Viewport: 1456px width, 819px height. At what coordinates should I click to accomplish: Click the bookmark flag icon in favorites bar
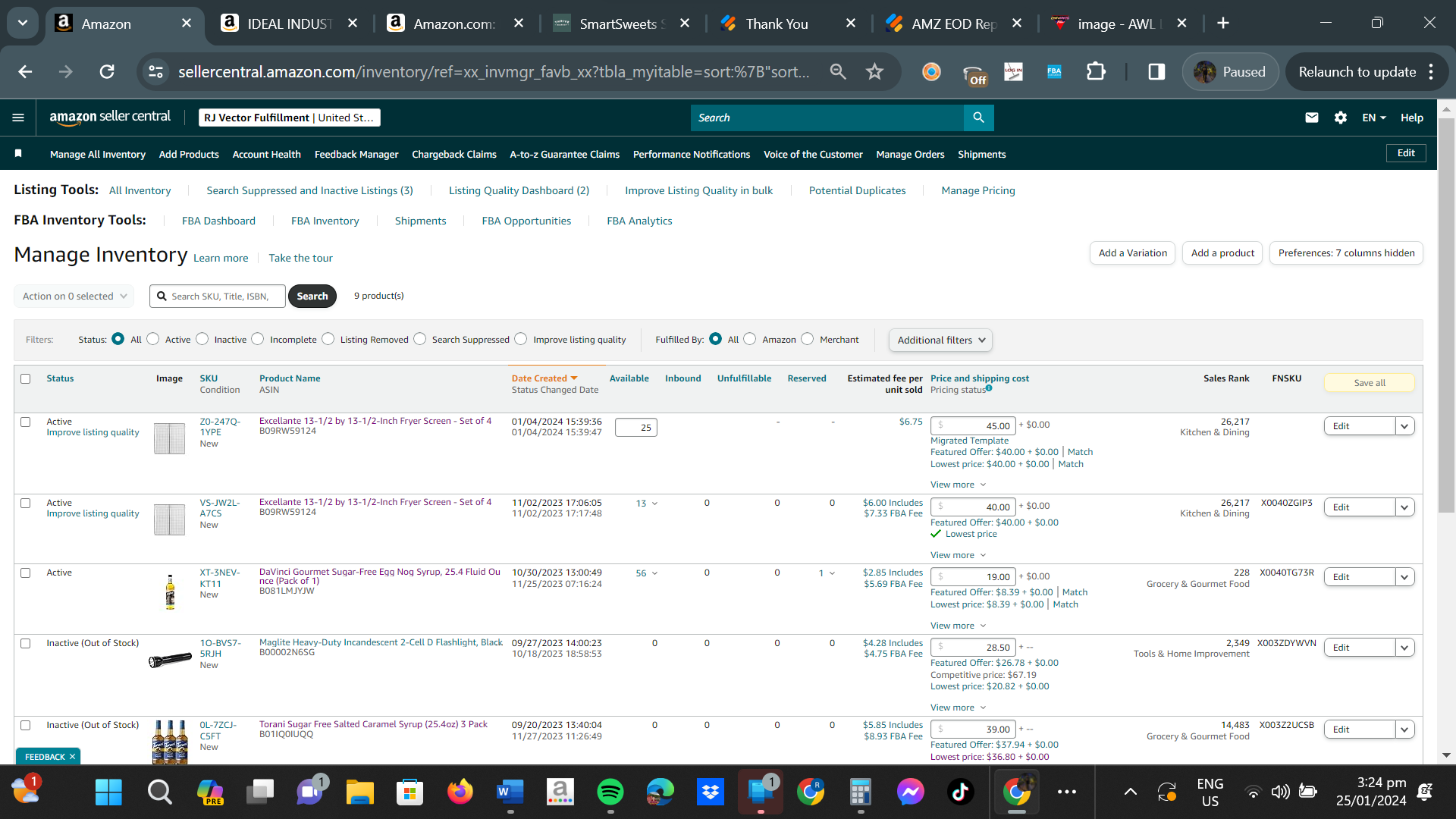(18, 154)
